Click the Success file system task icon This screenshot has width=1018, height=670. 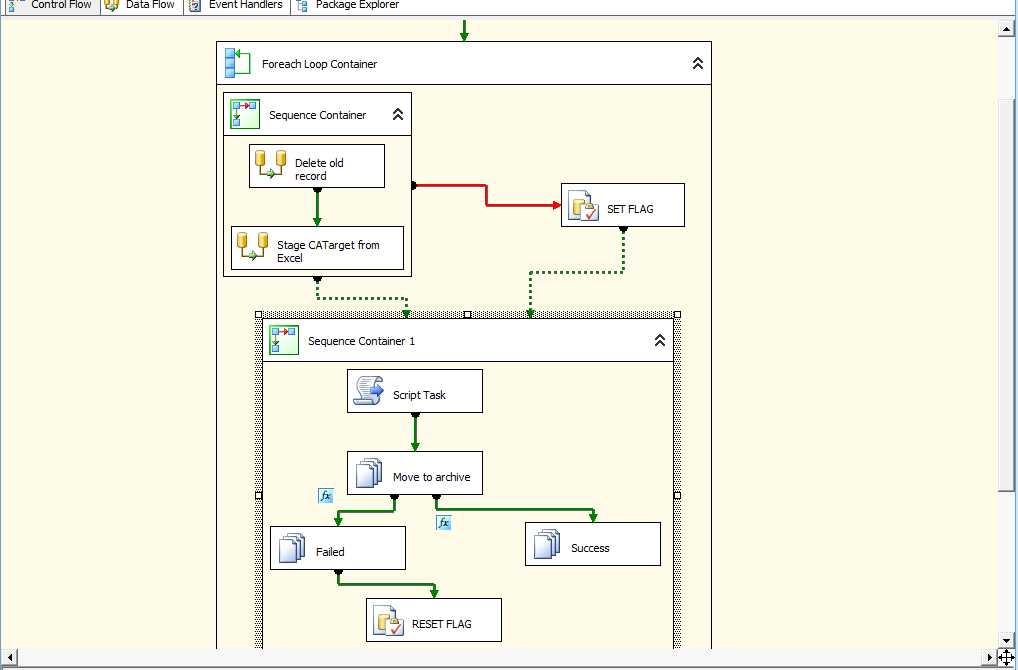[547, 544]
